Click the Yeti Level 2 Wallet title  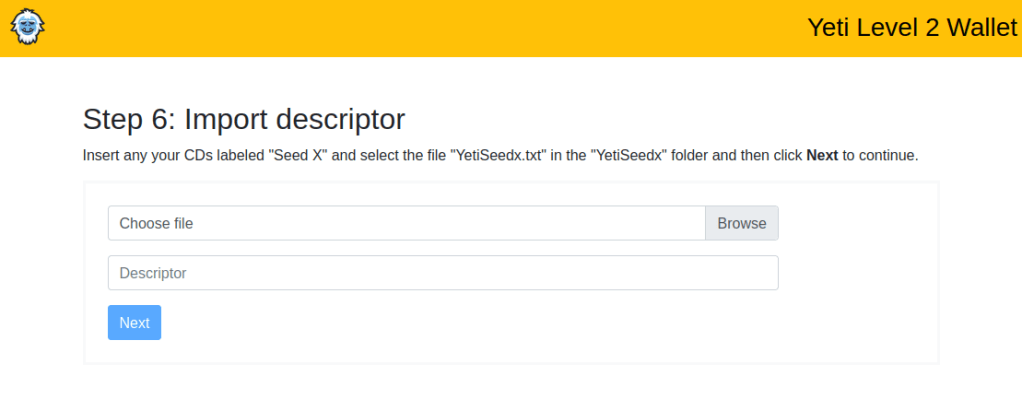(x=911, y=28)
